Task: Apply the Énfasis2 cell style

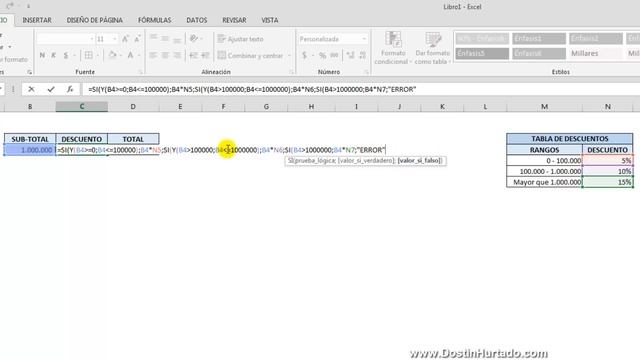Action: coord(596,38)
